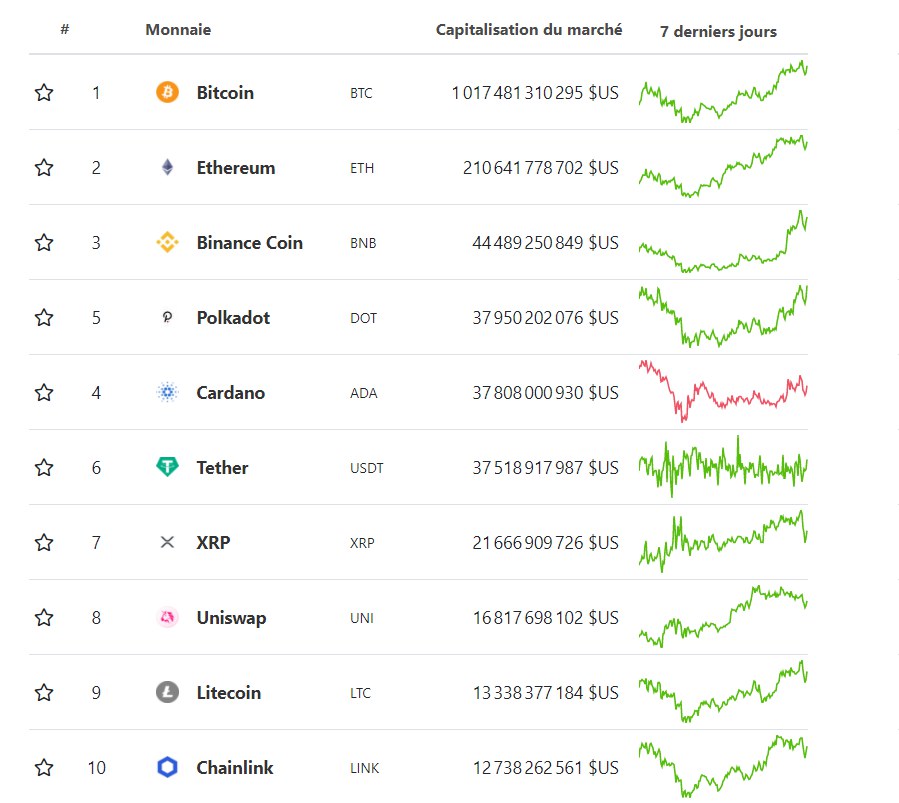Sort using the # column header
Viewport: 899px width, 803px height.
tap(64, 29)
